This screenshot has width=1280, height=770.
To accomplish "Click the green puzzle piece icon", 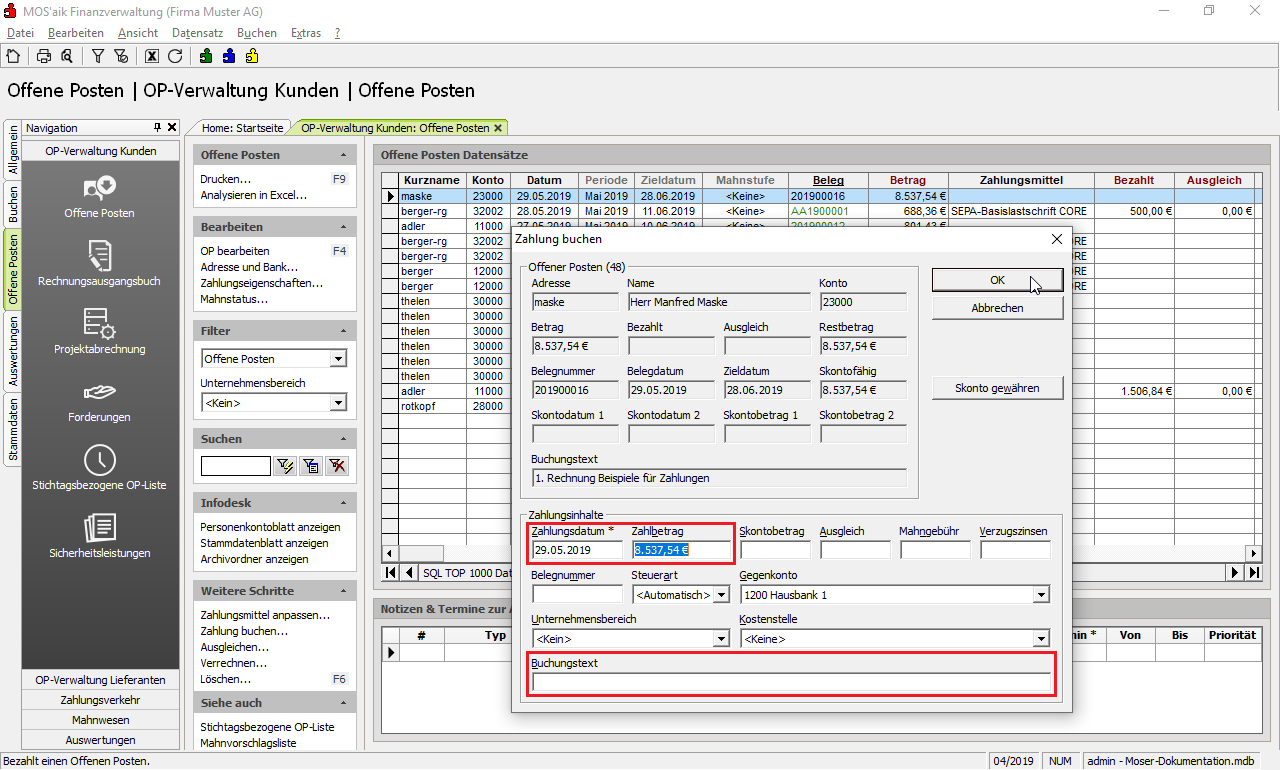I will point(206,56).
